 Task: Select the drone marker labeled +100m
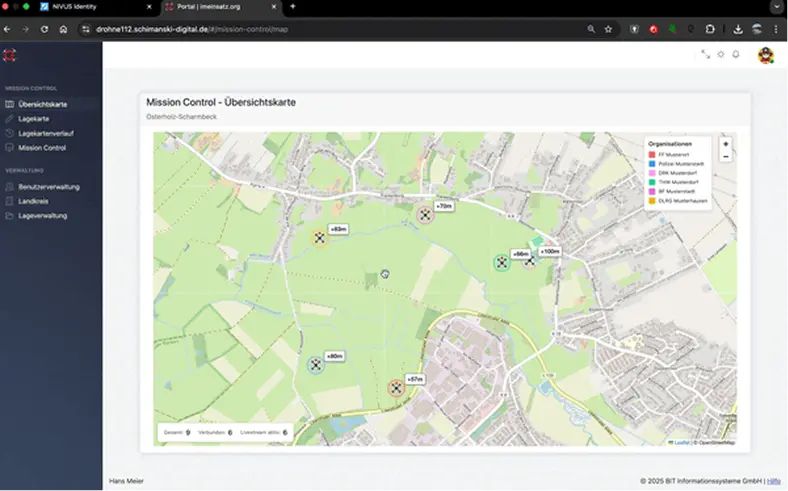point(531,259)
